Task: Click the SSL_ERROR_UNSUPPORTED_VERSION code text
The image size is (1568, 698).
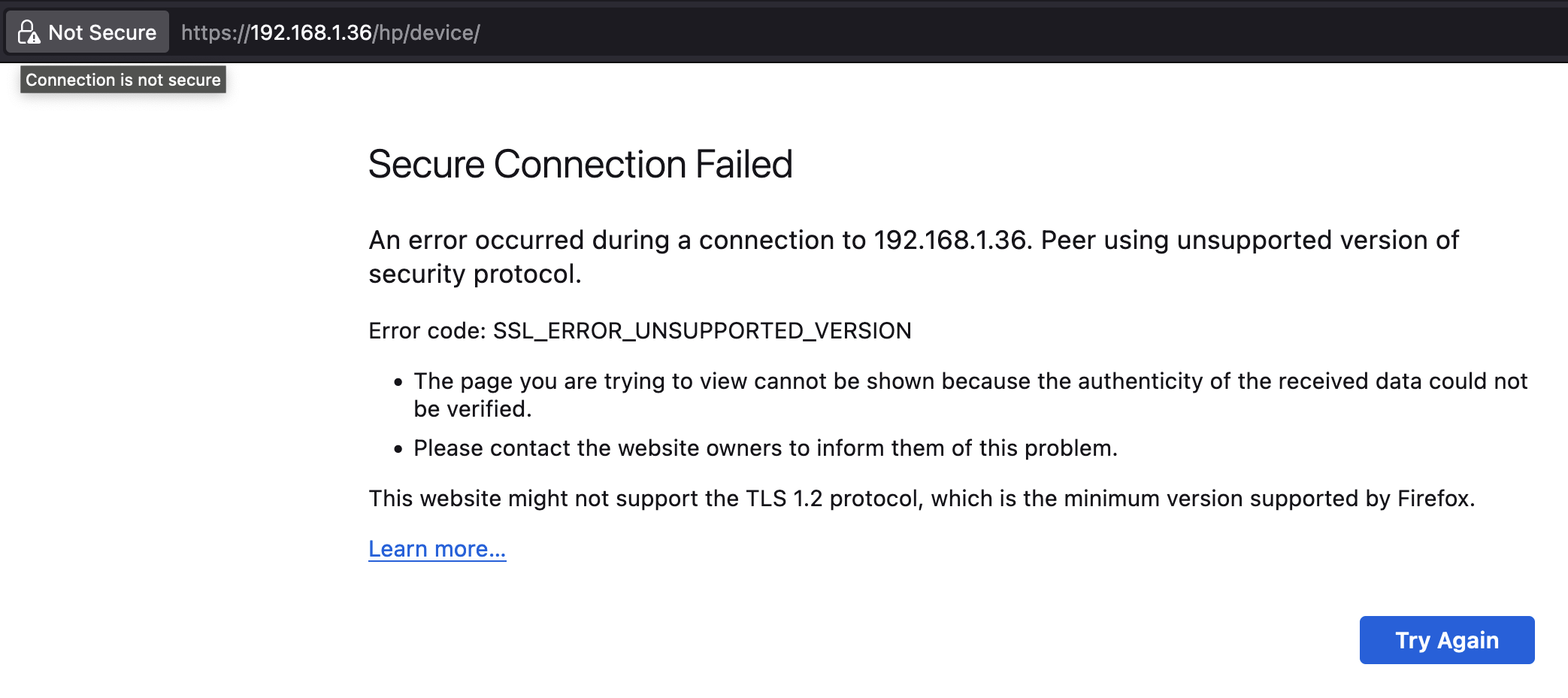Action: click(702, 331)
